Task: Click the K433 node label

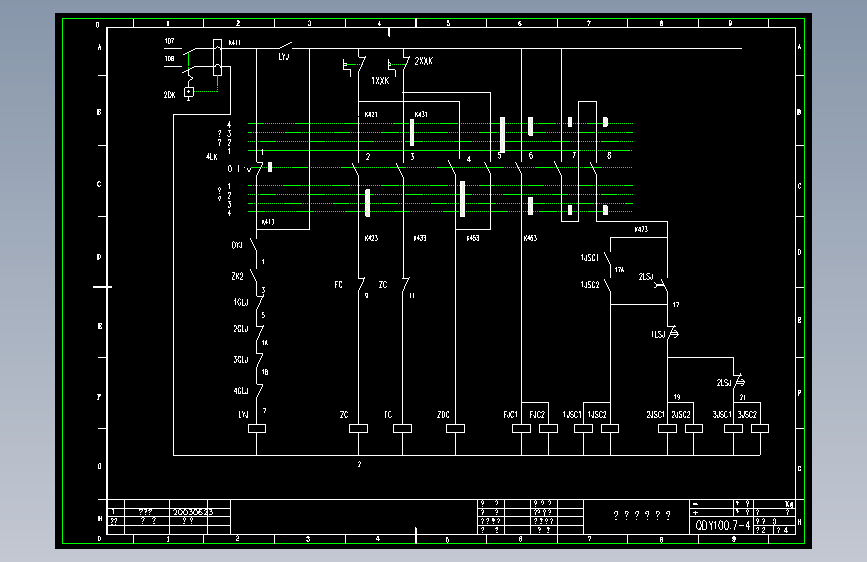Action: (420, 238)
